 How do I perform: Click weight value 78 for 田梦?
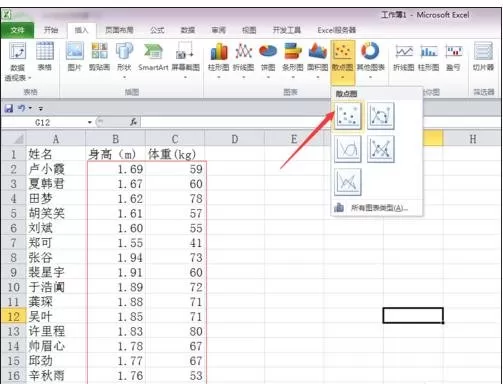[175, 199]
